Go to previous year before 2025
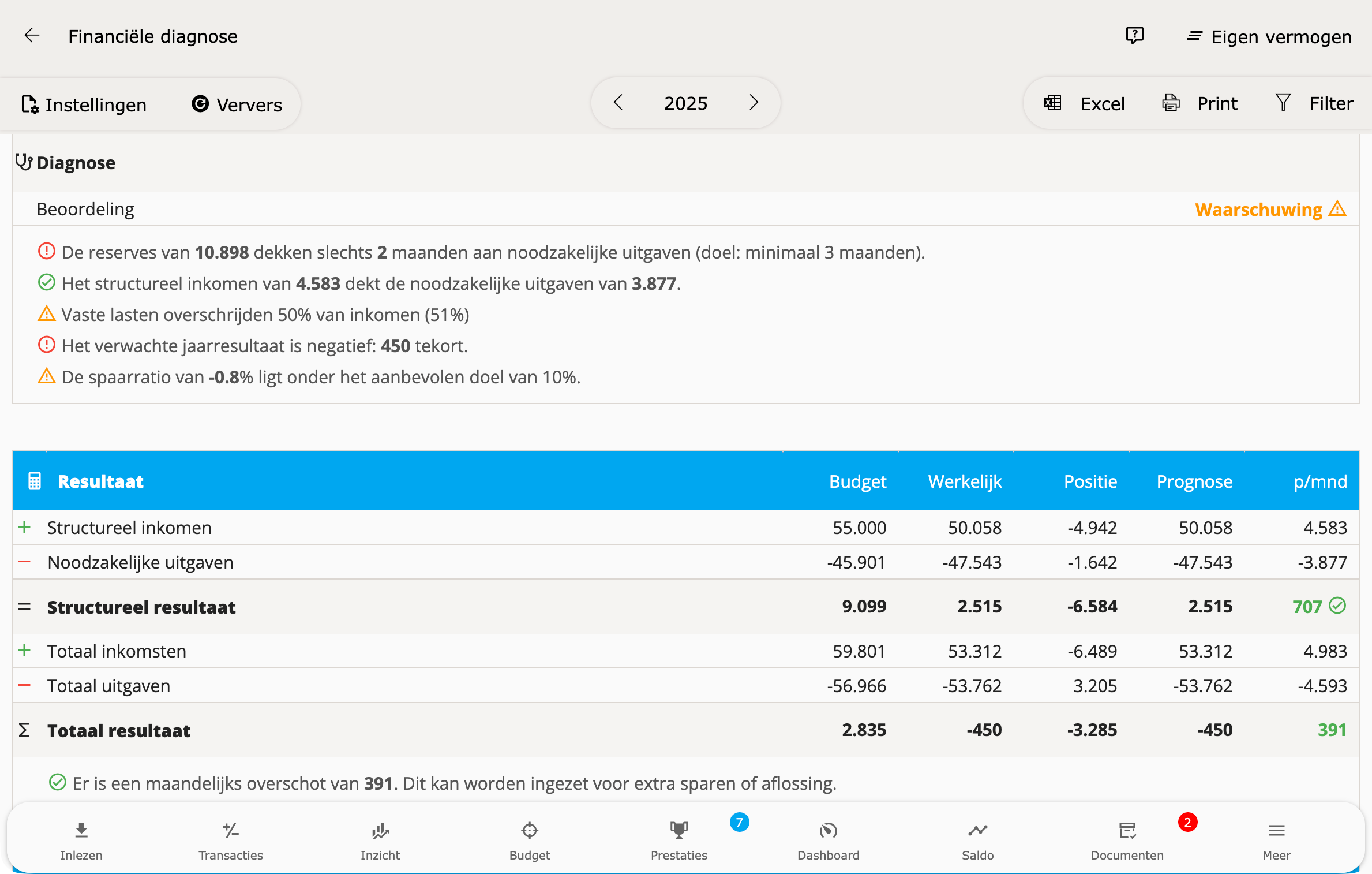1372x874 pixels. 618,103
